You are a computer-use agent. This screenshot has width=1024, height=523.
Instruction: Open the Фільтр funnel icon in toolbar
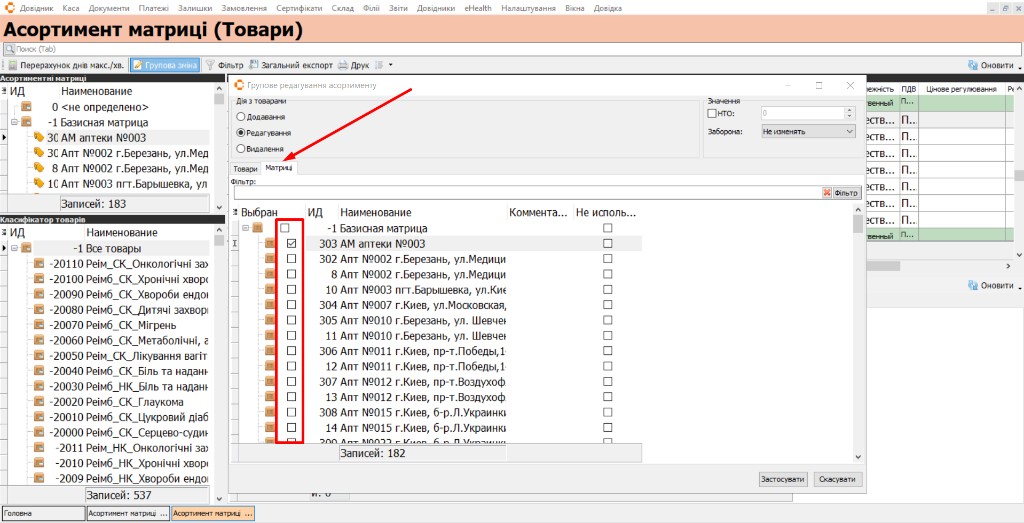[x=210, y=65]
